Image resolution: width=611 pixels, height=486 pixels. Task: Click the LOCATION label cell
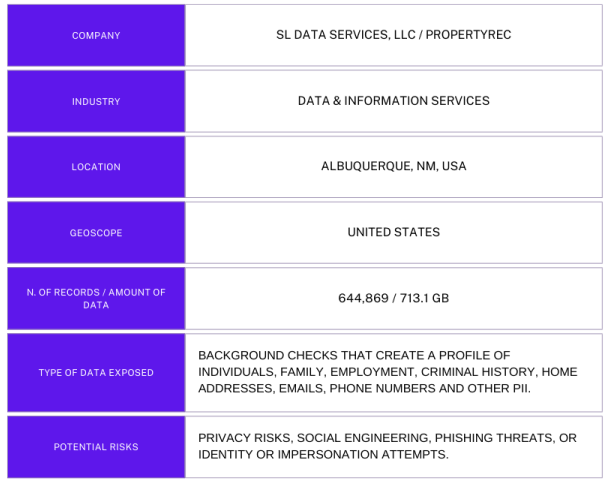click(96, 167)
